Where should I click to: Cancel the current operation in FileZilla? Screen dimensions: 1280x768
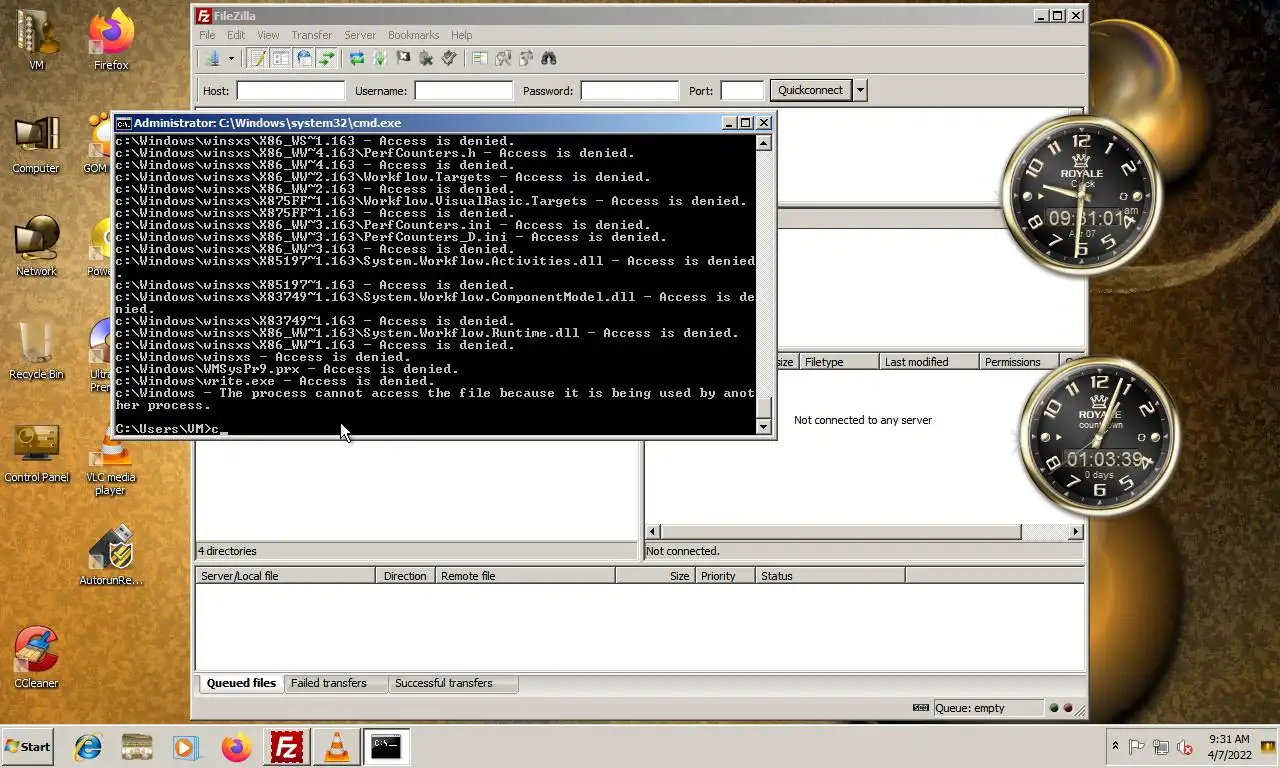click(403, 58)
